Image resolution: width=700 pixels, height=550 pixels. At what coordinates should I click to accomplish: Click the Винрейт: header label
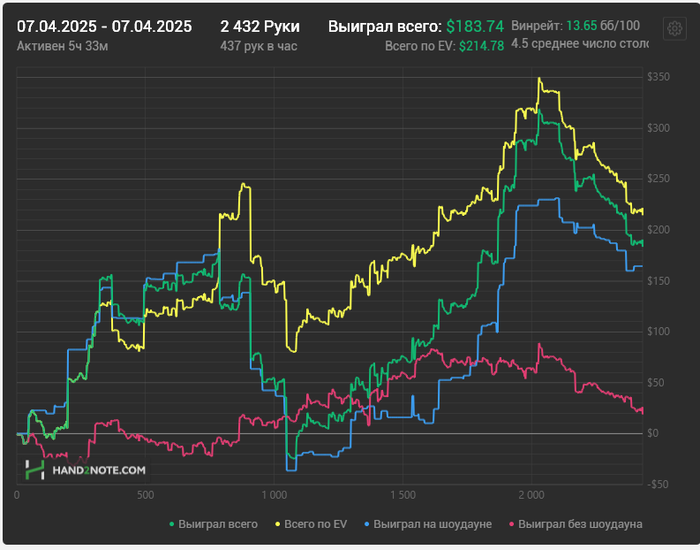(537, 25)
